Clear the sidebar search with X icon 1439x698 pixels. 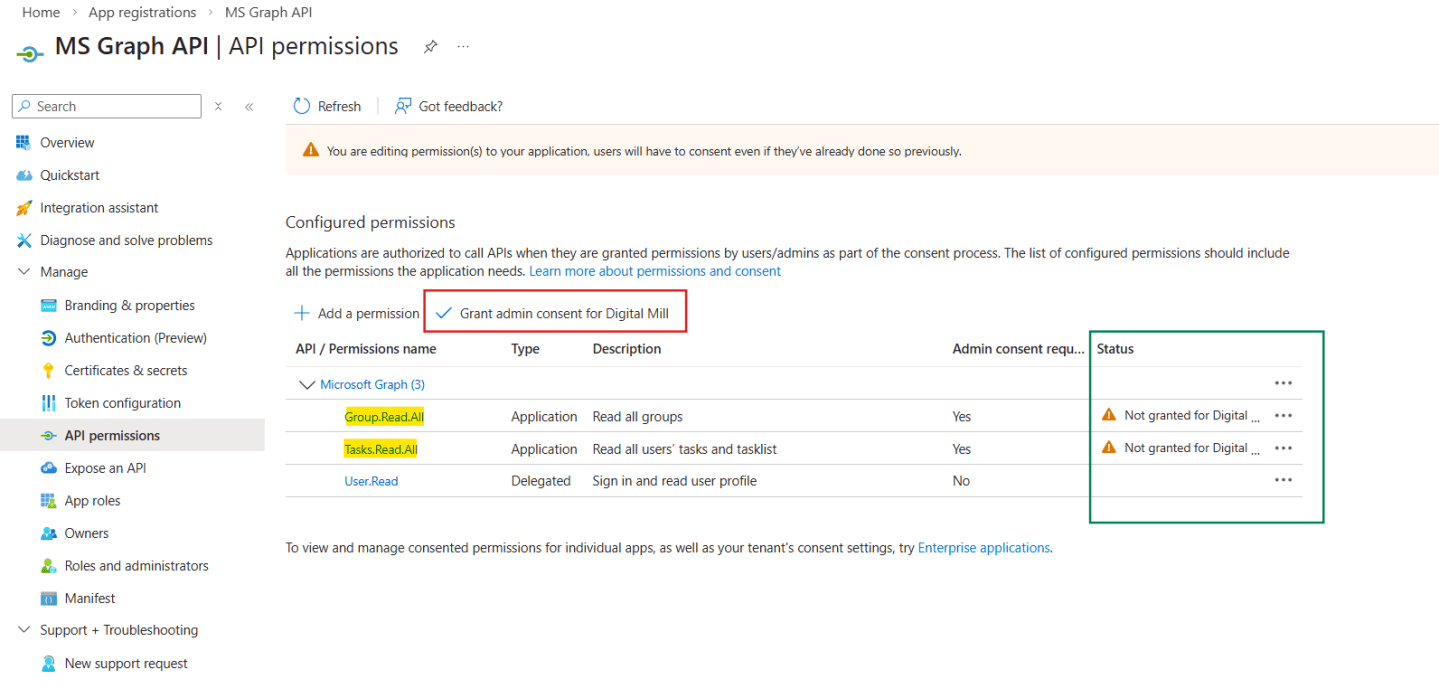click(x=218, y=106)
